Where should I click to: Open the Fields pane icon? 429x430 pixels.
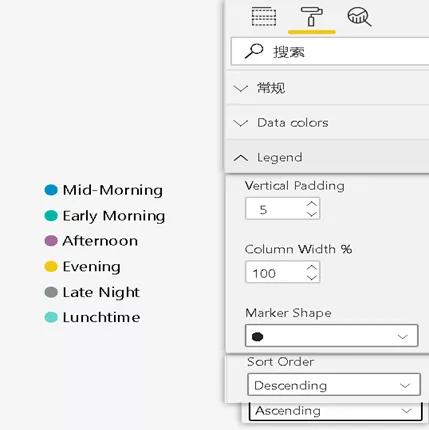click(x=264, y=17)
